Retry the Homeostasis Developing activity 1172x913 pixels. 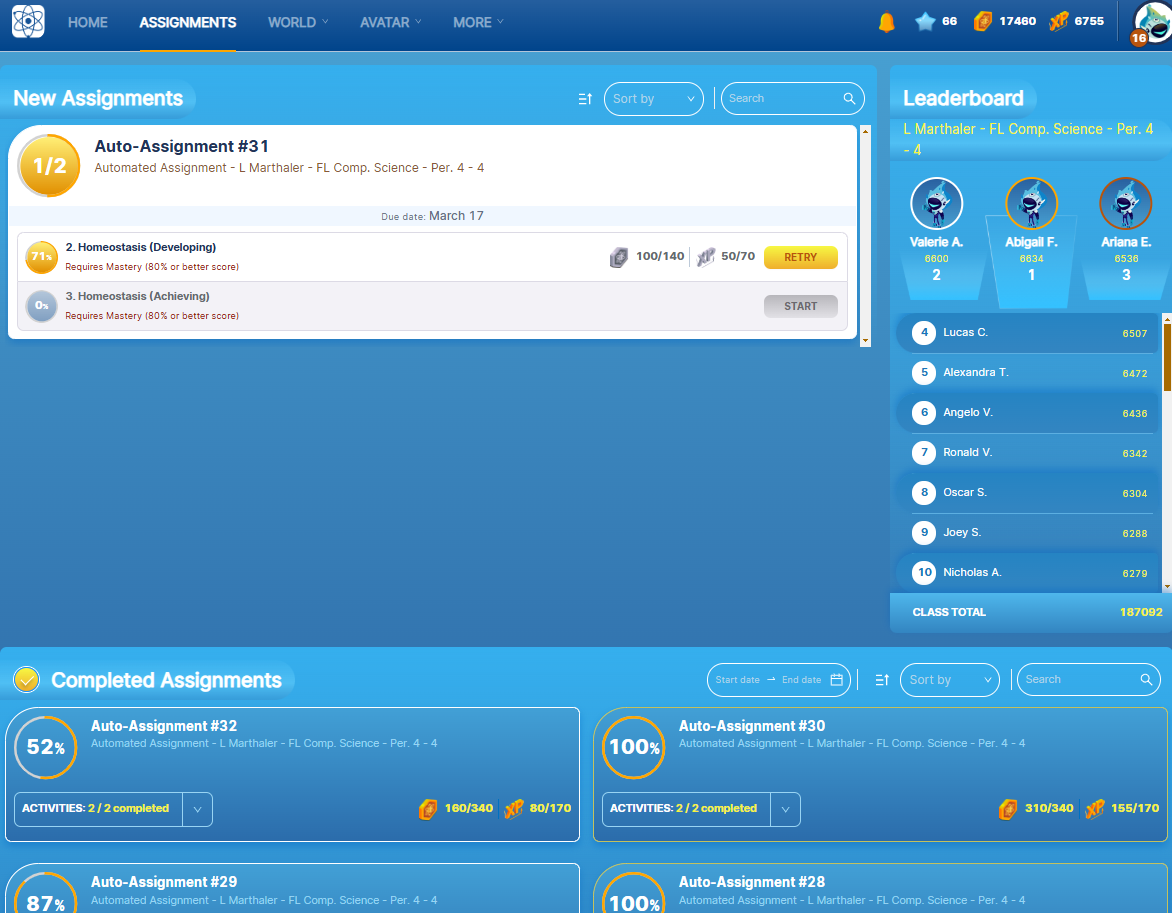pyautogui.click(x=800, y=257)
